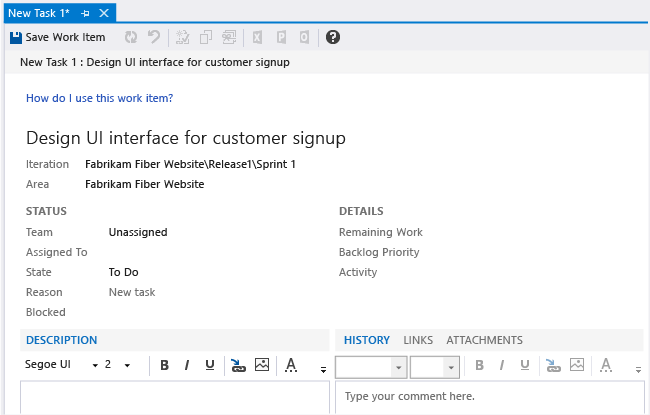Toggle italic in History editor
The width and height of the screenshot is (650, 415).
[x=502, y=365]
